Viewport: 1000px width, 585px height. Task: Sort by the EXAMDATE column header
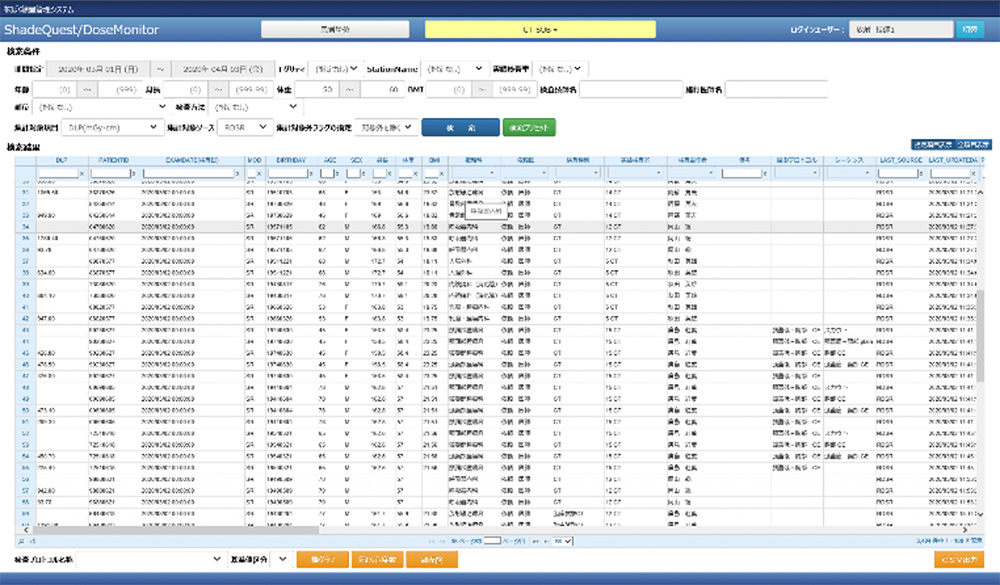tap(192, 160)
